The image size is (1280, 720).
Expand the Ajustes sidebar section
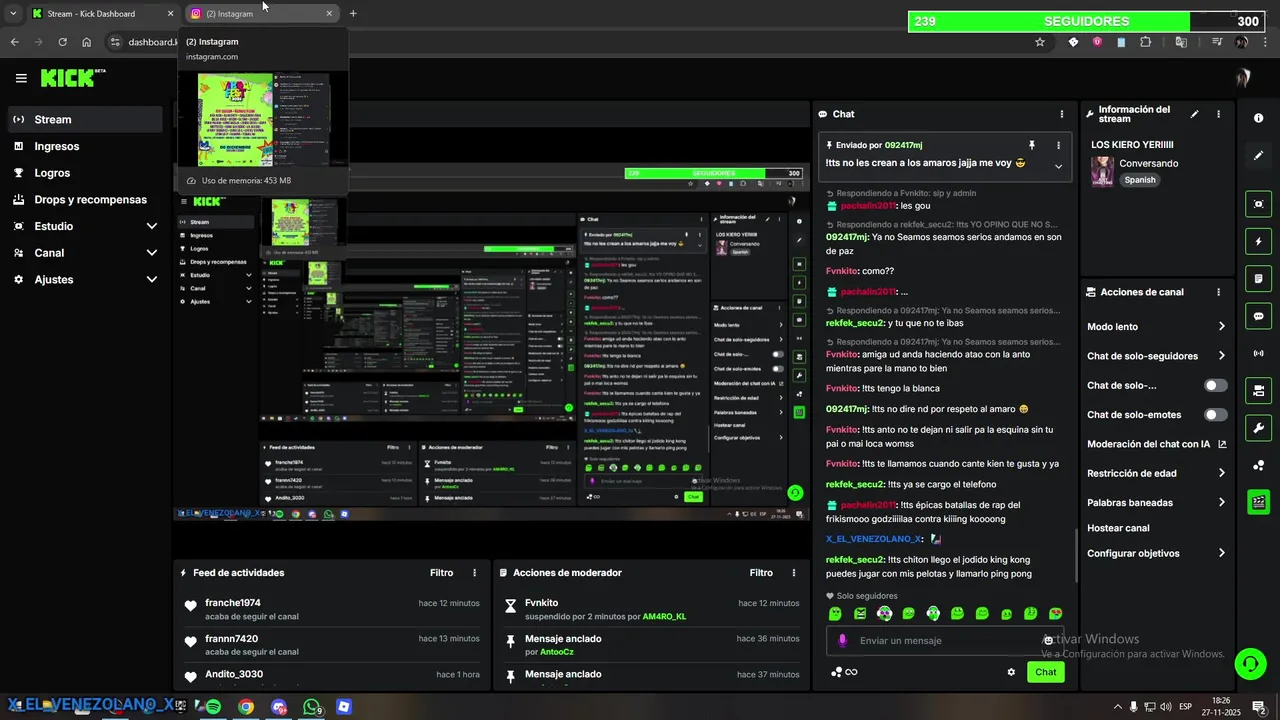(84, 279)
